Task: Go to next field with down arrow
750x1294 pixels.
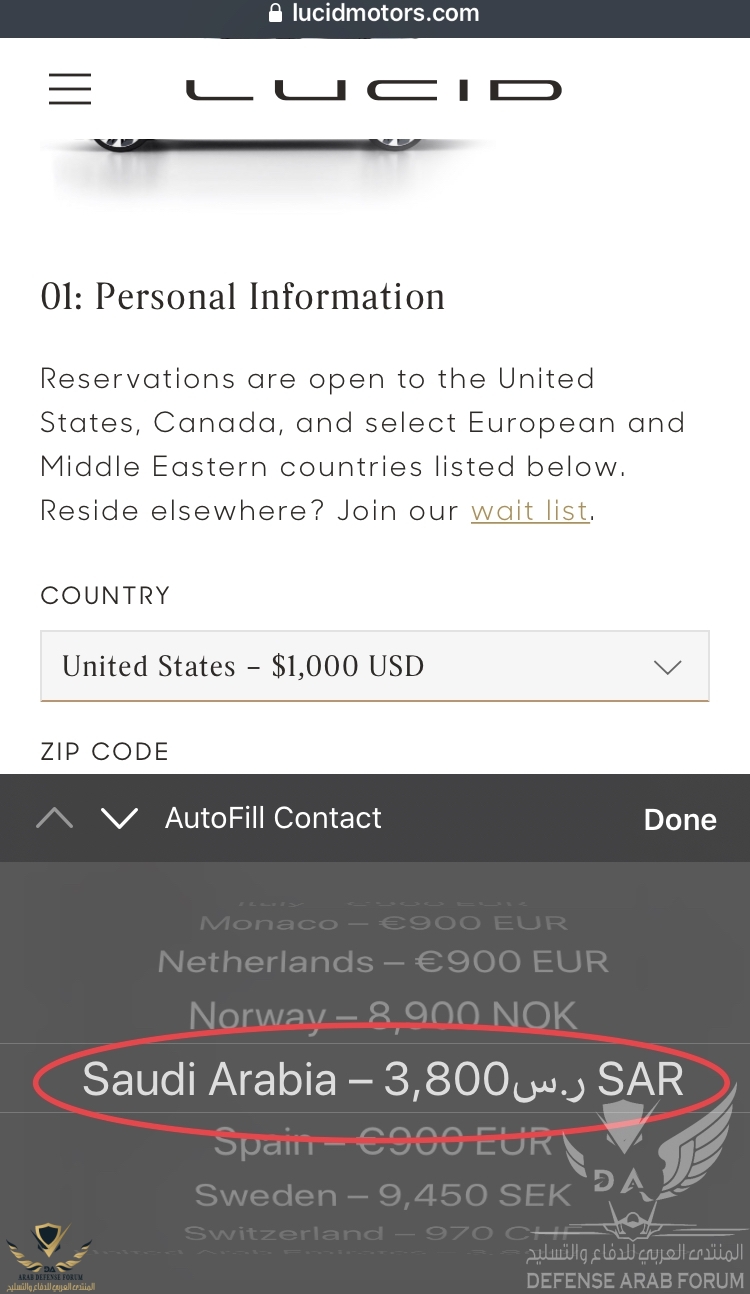Action: tap(119, 819)
